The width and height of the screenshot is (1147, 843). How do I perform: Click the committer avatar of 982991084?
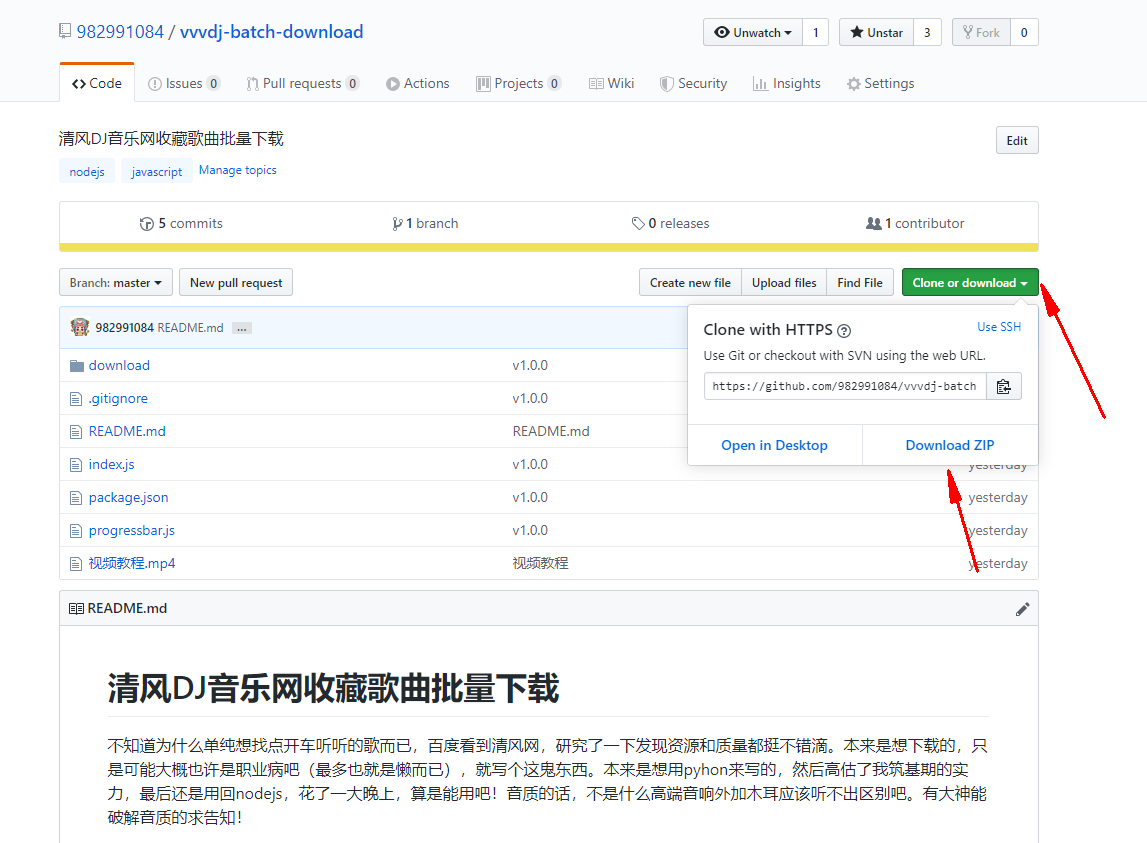[80, 327]
